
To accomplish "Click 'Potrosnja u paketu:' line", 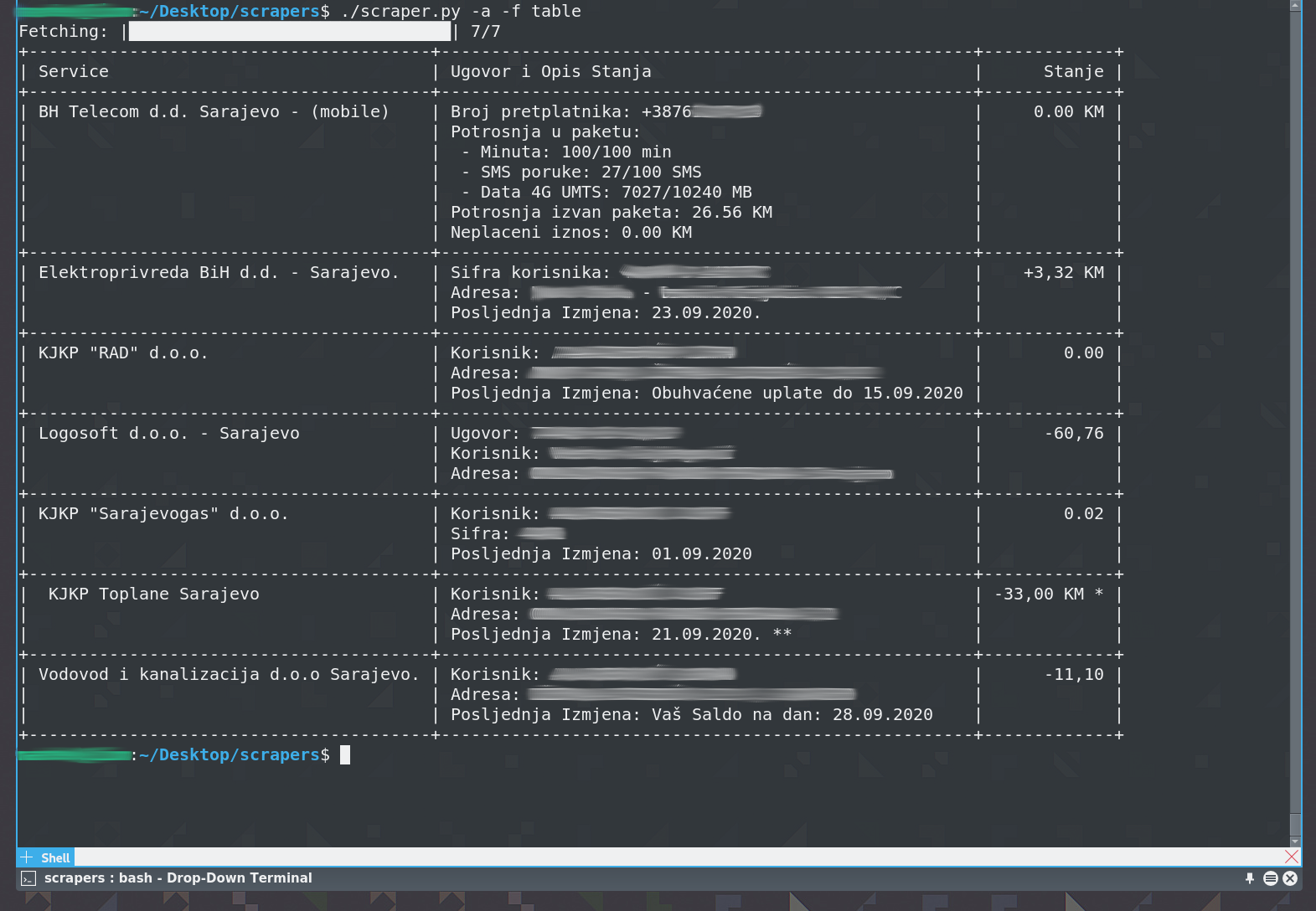I will [545, 132].
